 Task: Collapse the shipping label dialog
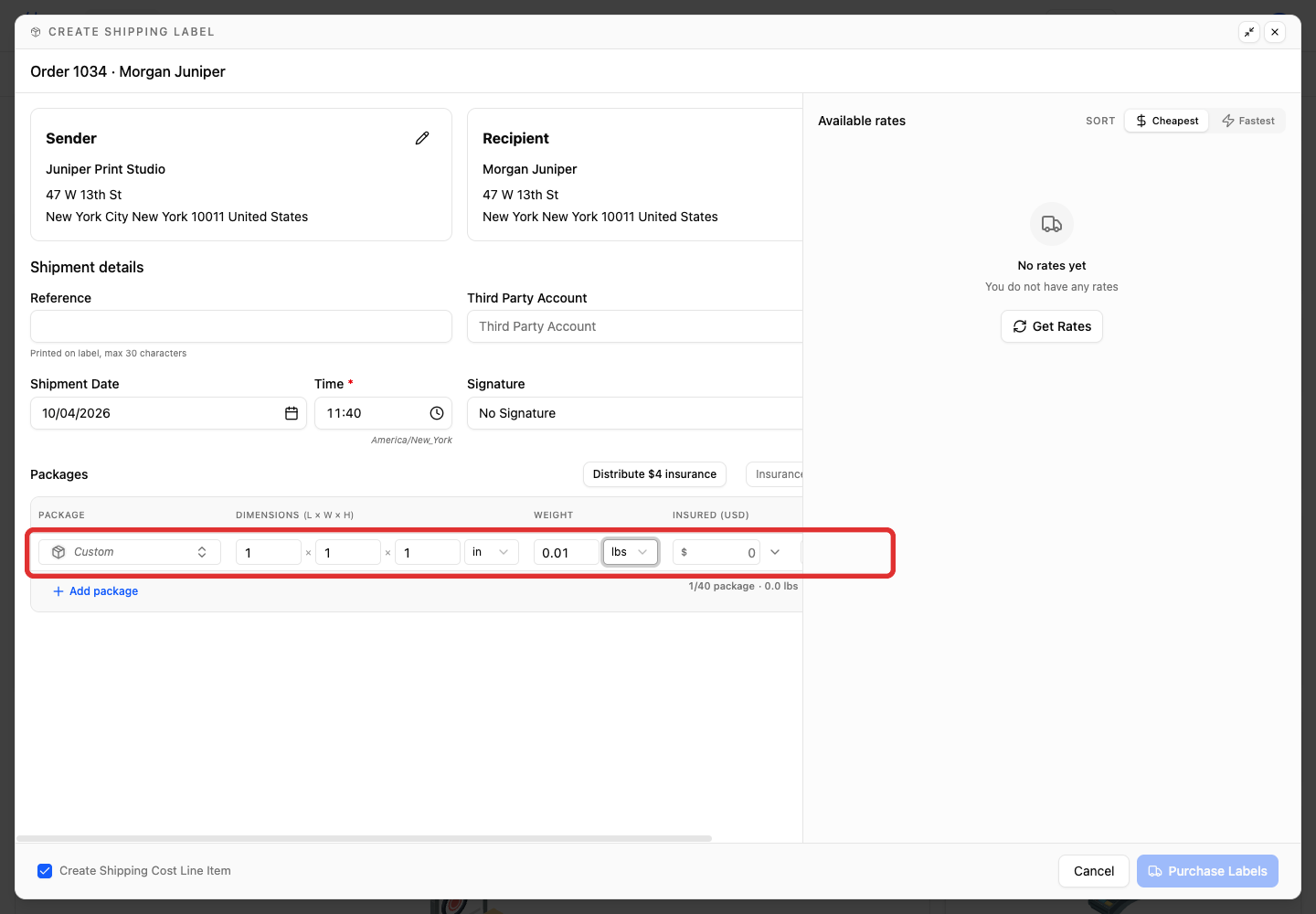[x=1249, y=32]
